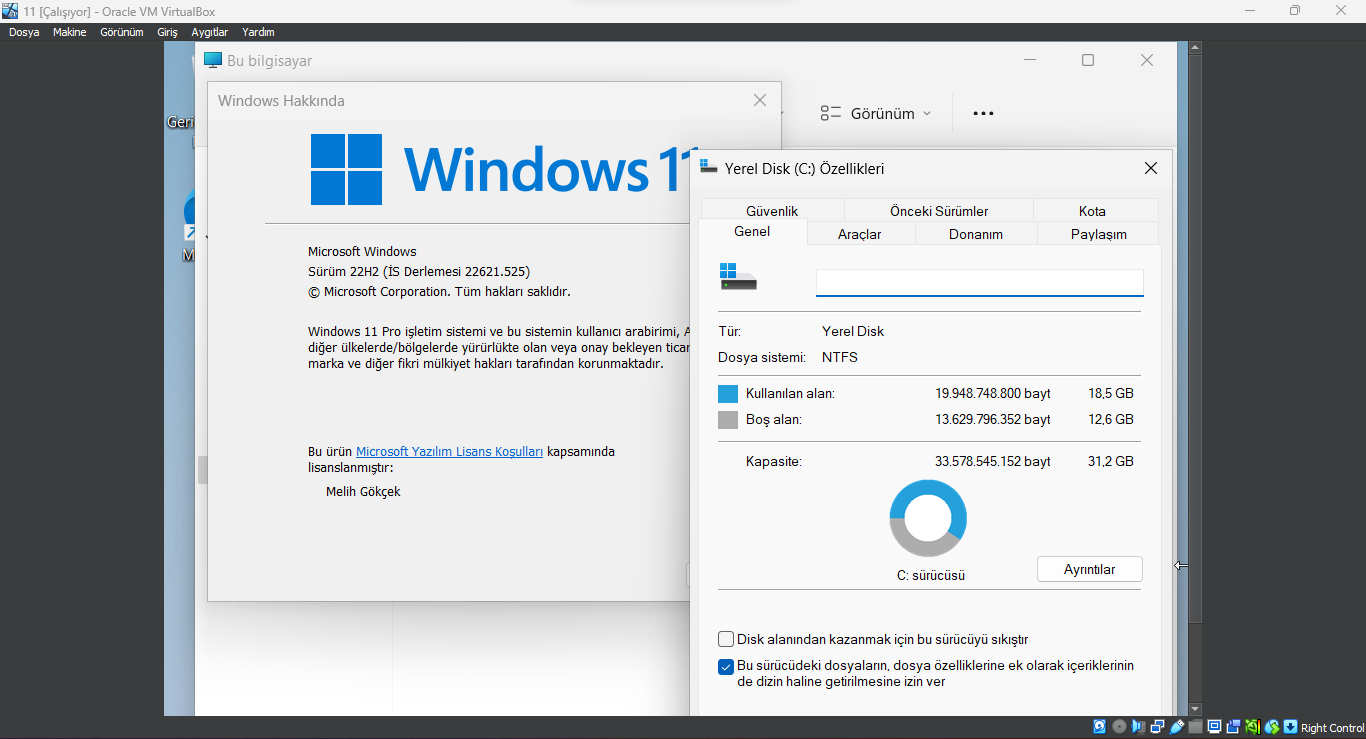Switch to the Önceki Sürümler tab
1366x739 pixels.
tap(939, 210)
